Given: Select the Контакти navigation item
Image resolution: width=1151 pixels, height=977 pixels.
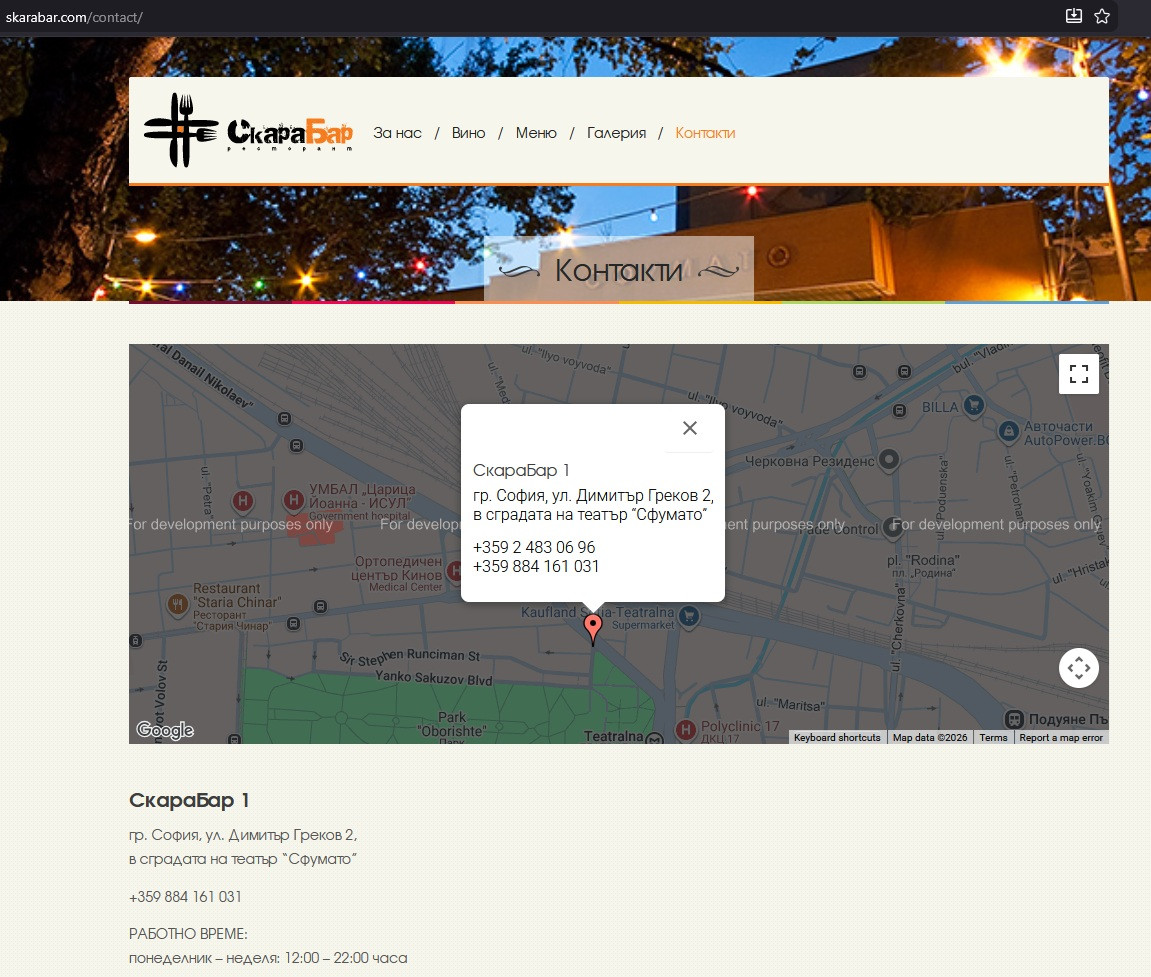Looking at the screenshot, I should tap(705, 133).
